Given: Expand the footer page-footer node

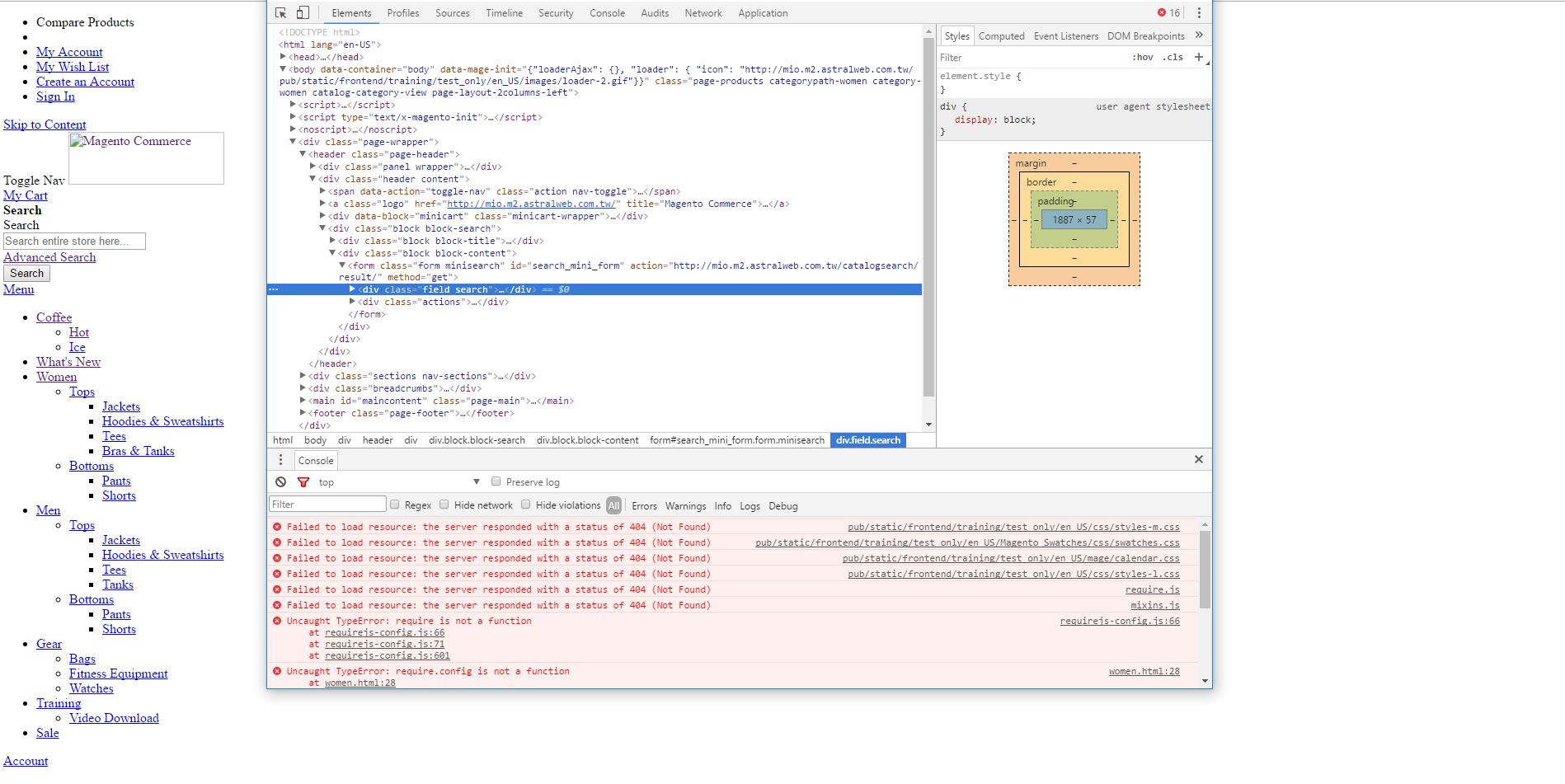Looking at the screenshot, I should pos(303,413).
